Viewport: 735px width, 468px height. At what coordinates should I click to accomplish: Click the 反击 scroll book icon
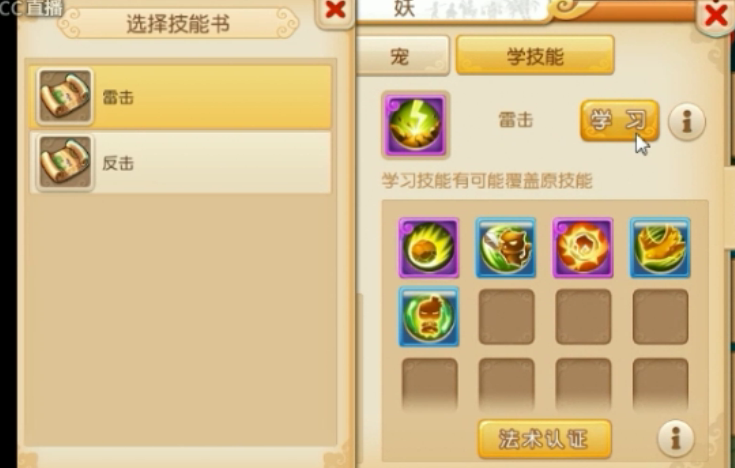[65, 162]
